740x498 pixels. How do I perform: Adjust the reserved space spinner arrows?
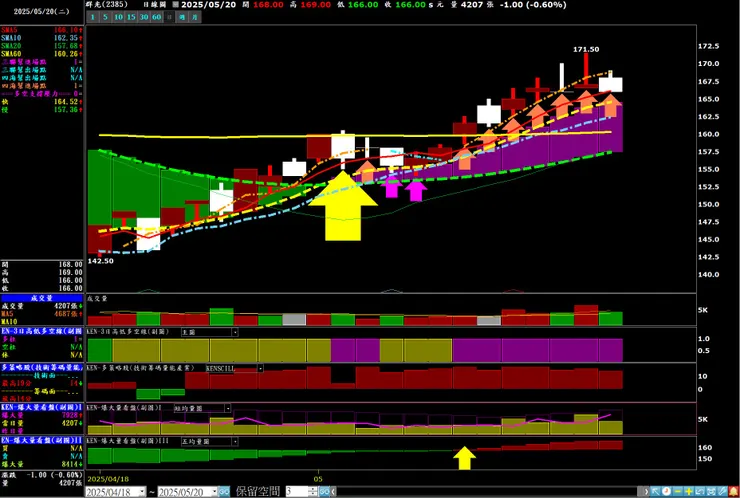click(x=312, y=491)
